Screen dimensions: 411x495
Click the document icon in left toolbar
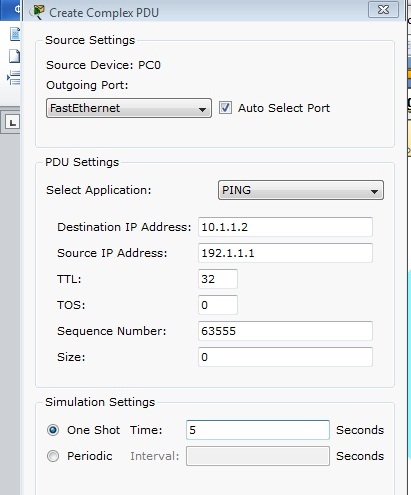click(x=15, y=34)
